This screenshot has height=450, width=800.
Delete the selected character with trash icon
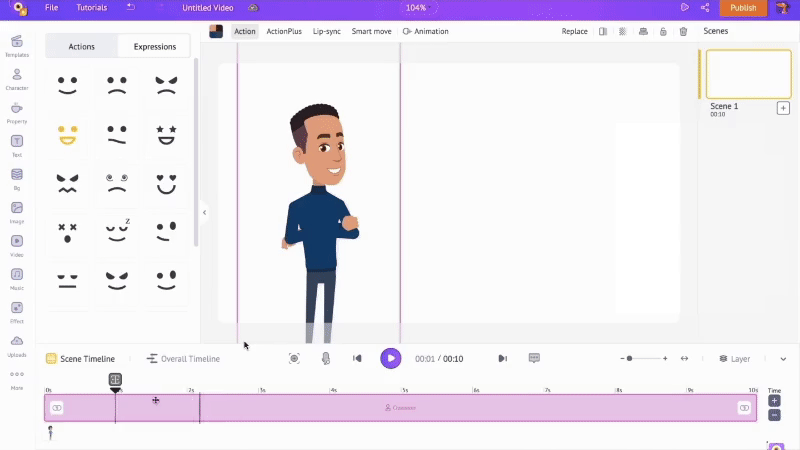(683, 31)
